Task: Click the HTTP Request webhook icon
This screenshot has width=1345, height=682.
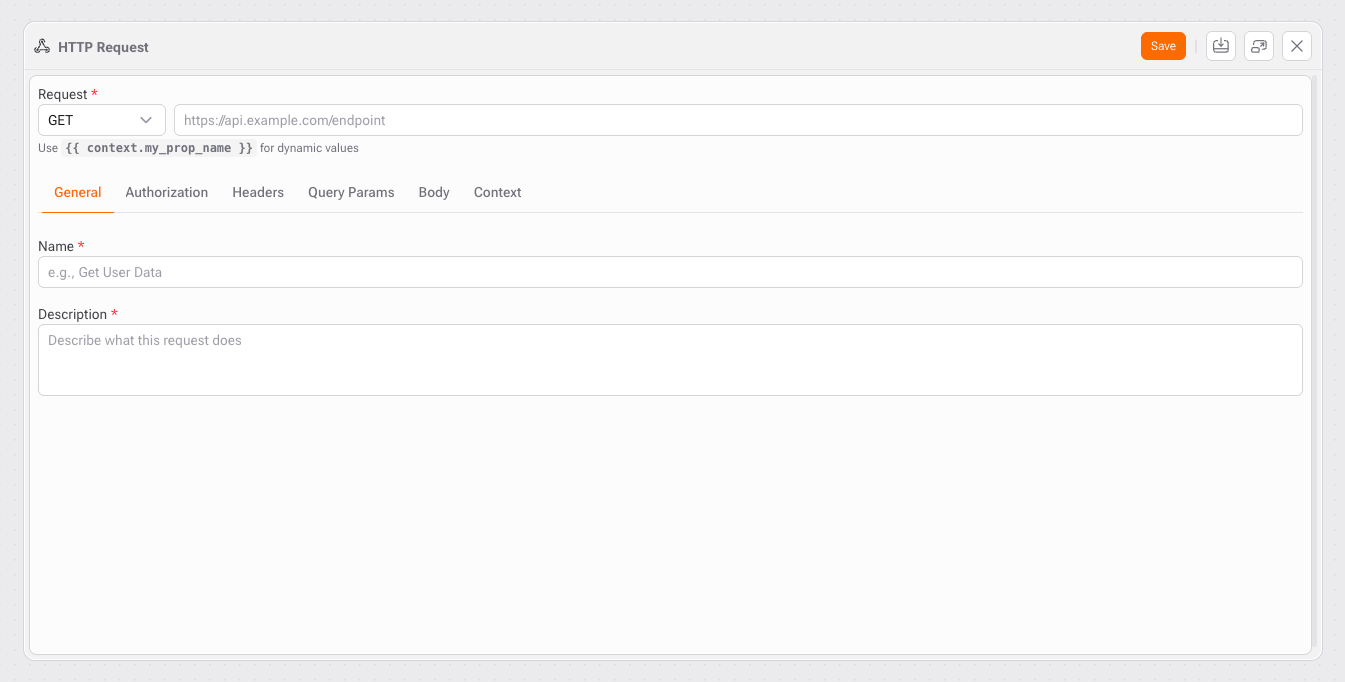Action: [x=42, y=47]
